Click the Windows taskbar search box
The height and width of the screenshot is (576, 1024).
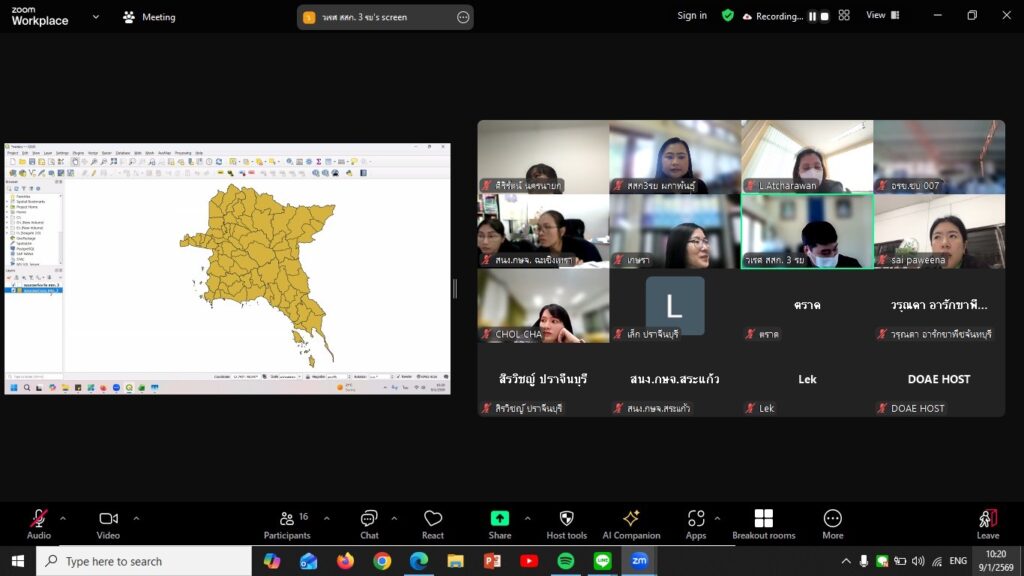click(x=144, y=561)
